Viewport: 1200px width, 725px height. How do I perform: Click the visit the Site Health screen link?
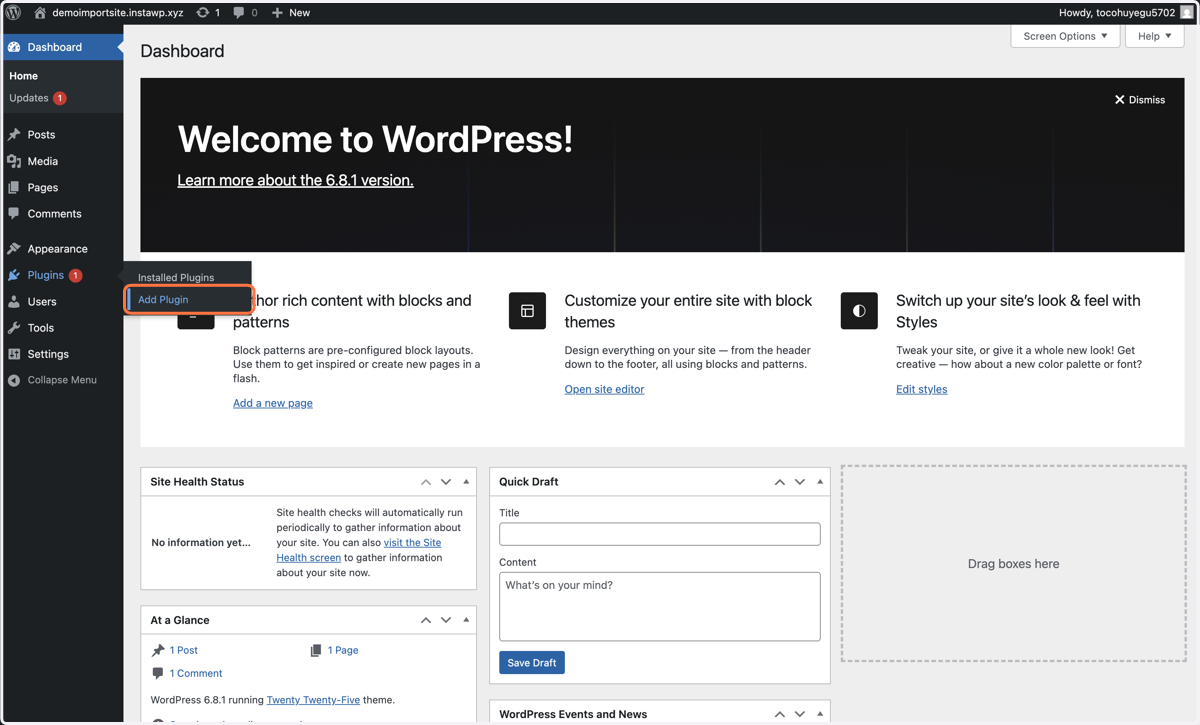coord(358,550)
